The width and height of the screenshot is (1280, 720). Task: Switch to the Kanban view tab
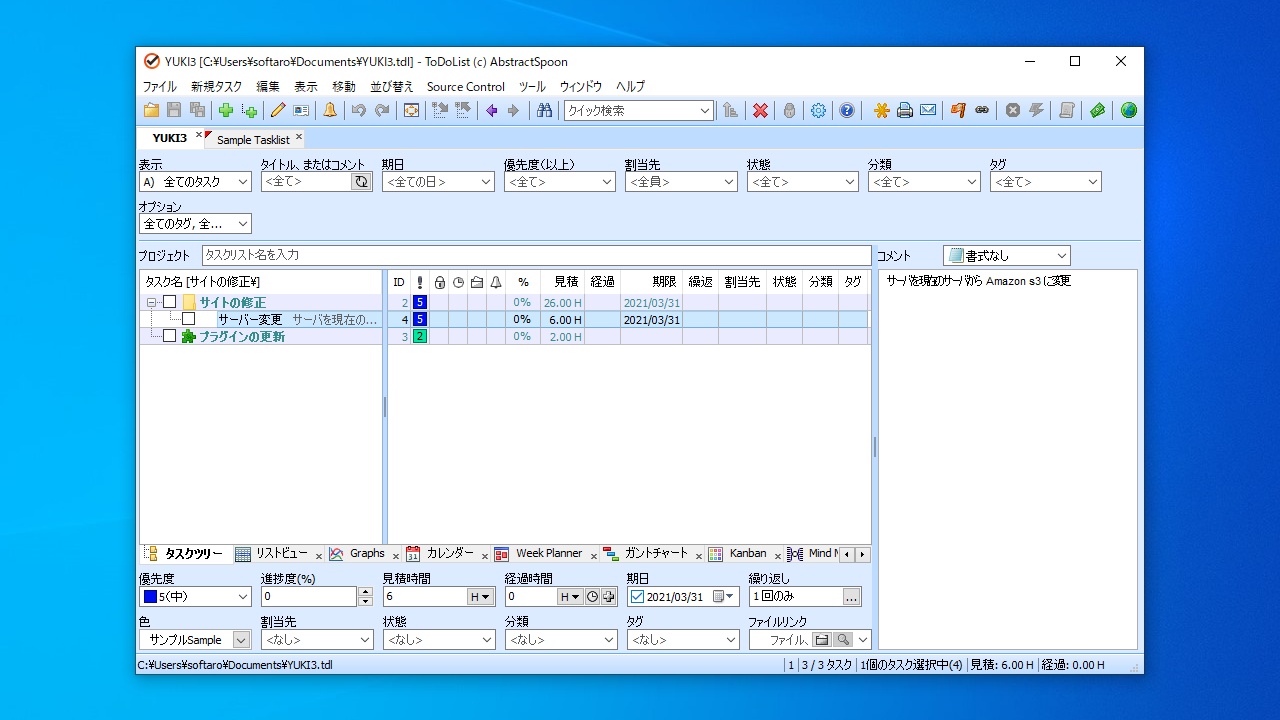(748, 553)
